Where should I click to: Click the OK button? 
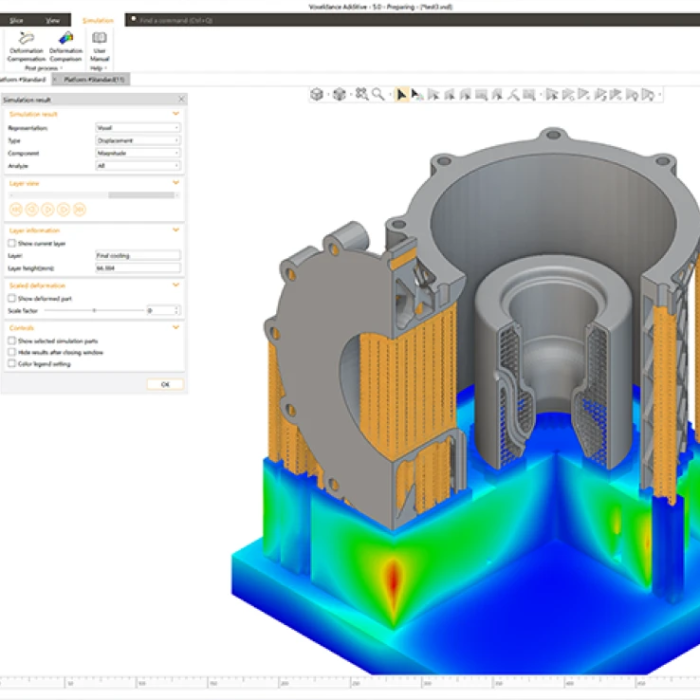[x=164, y=384]
